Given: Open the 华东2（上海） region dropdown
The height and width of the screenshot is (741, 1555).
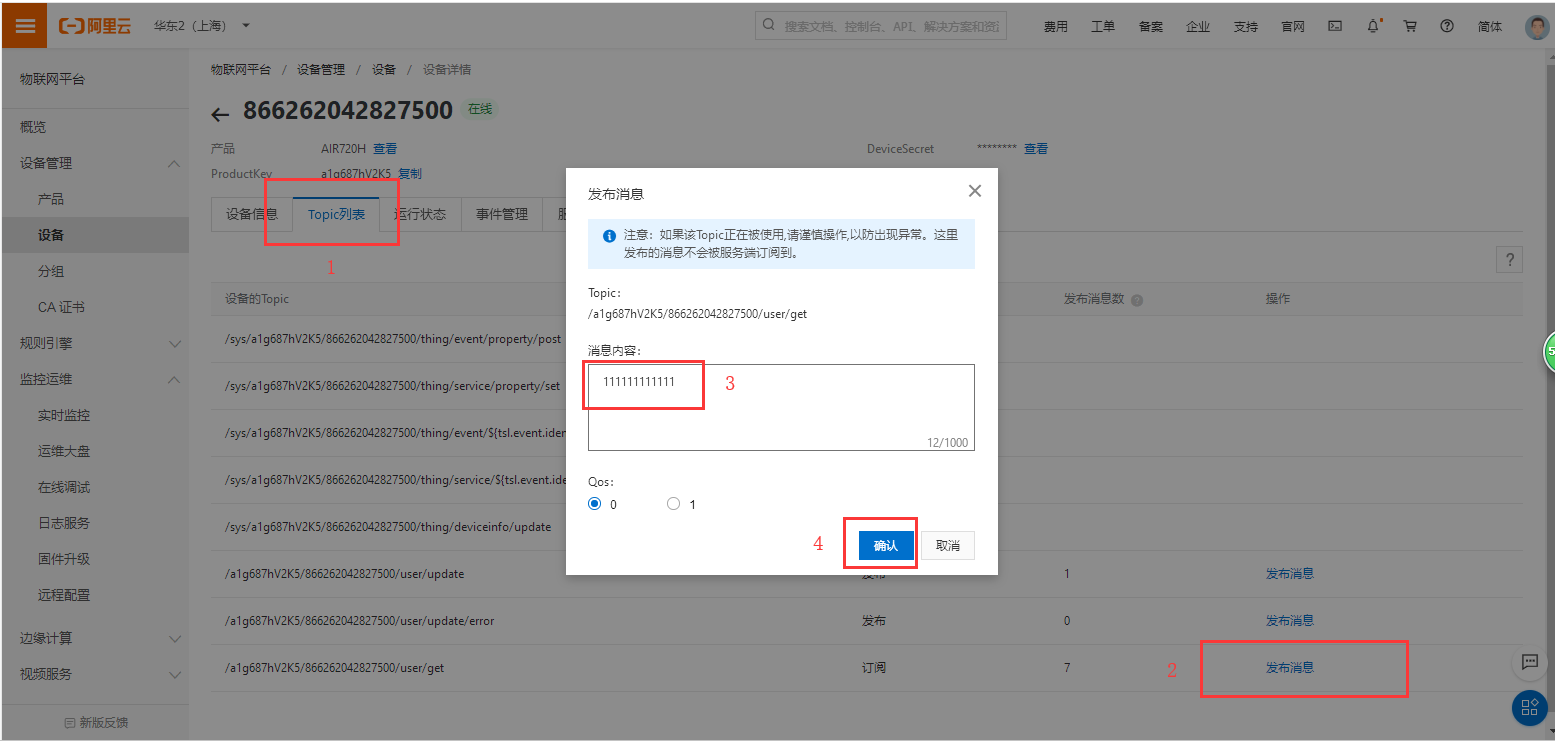Looking at the screenshot, I should point(202,26).
